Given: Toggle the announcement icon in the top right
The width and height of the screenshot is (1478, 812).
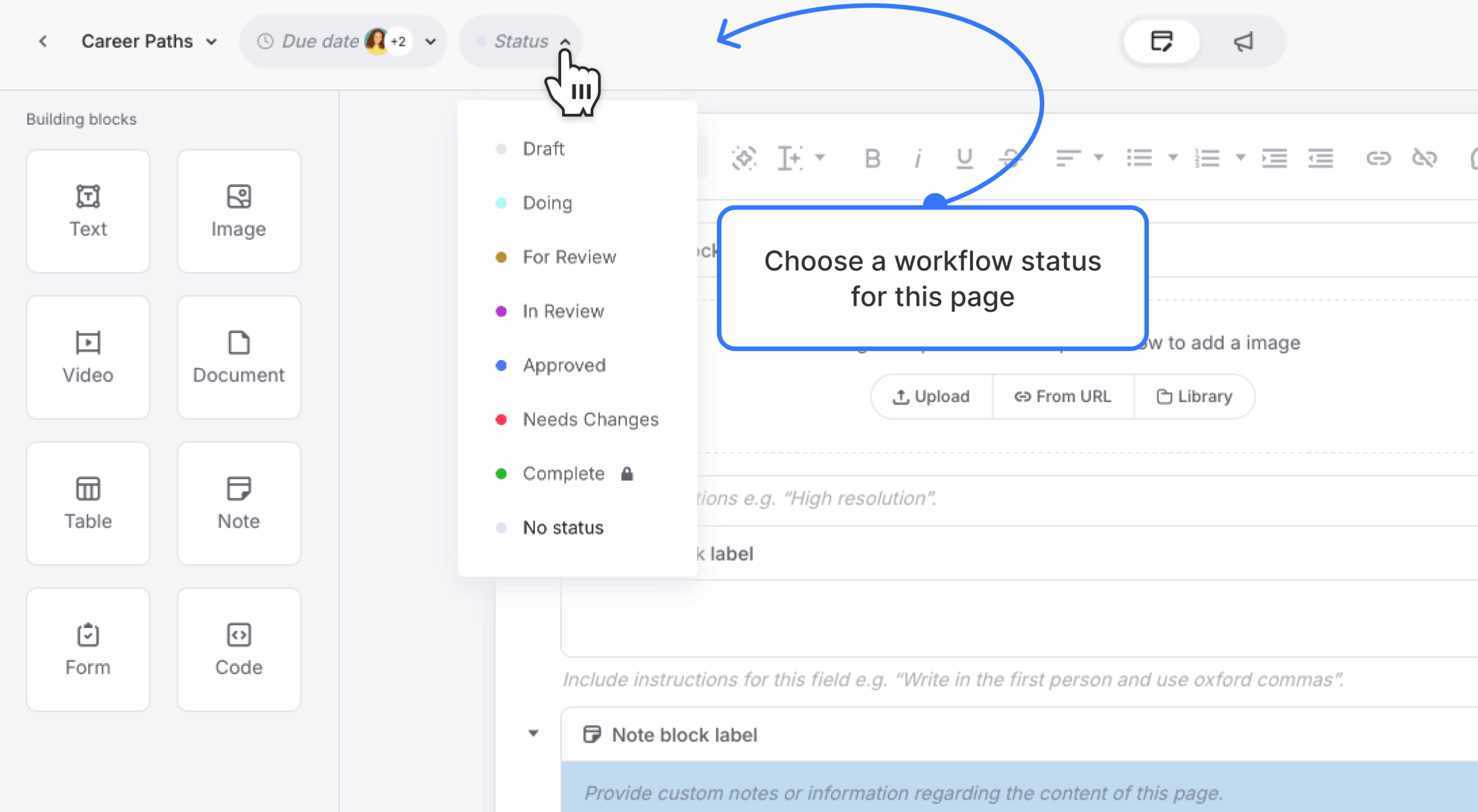Looking at the screenshot, I should [1243, 41].
